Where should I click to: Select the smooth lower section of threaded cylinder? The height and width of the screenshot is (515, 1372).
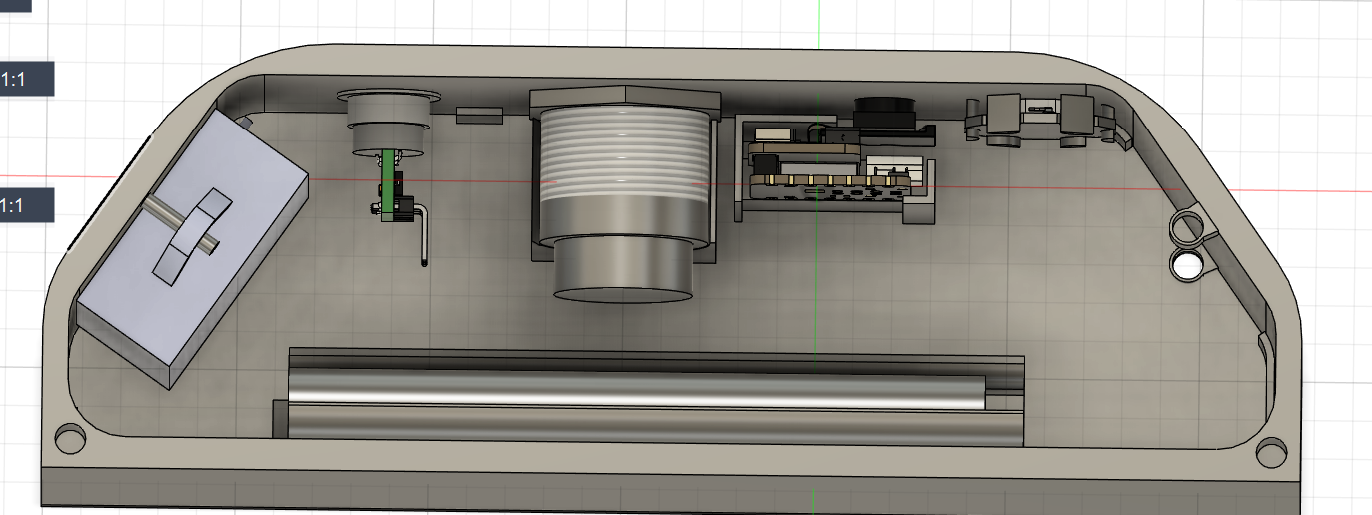tap(624, 270)
